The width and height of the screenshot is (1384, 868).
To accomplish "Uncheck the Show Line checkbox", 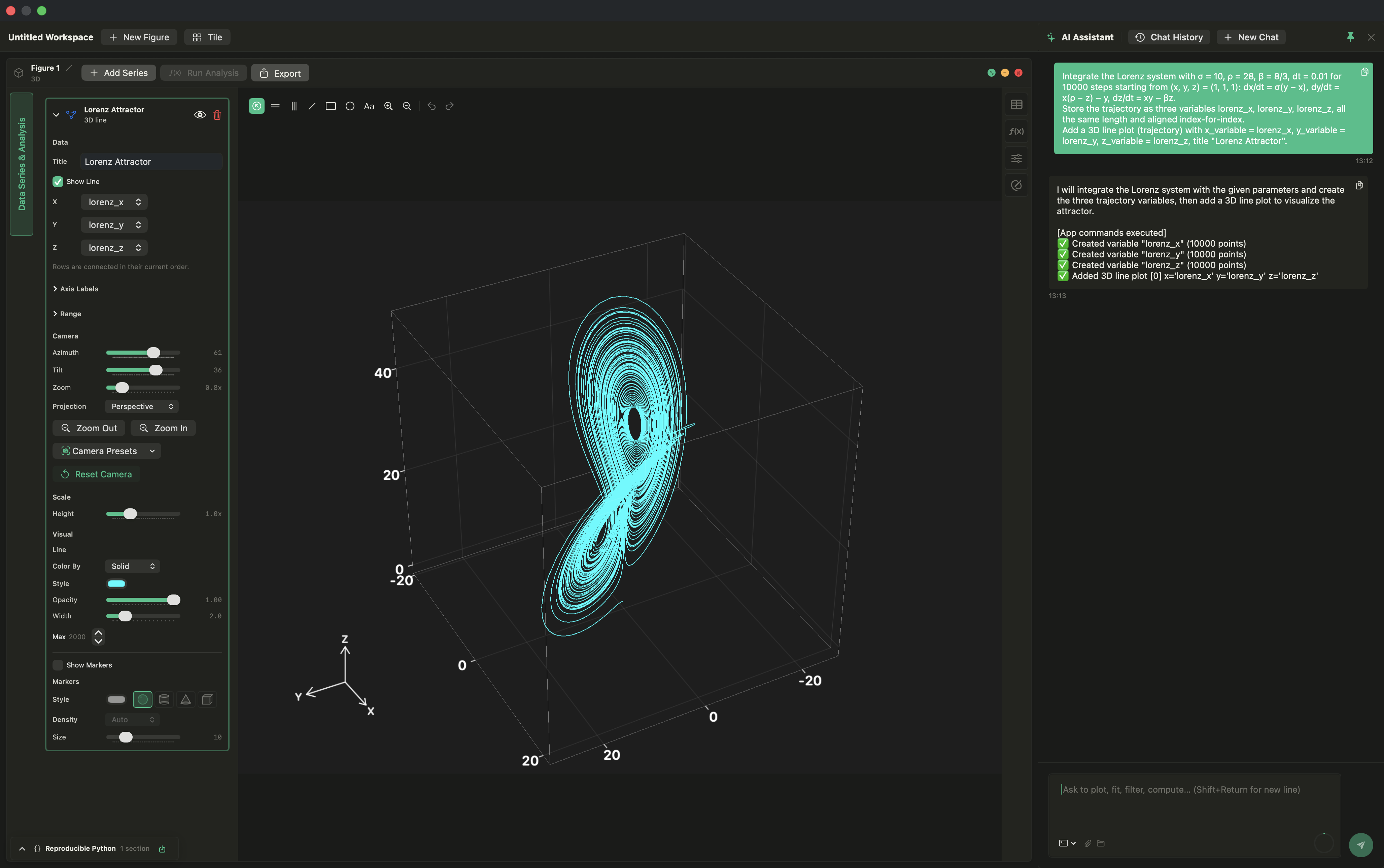I will click(x=58, y=181).
